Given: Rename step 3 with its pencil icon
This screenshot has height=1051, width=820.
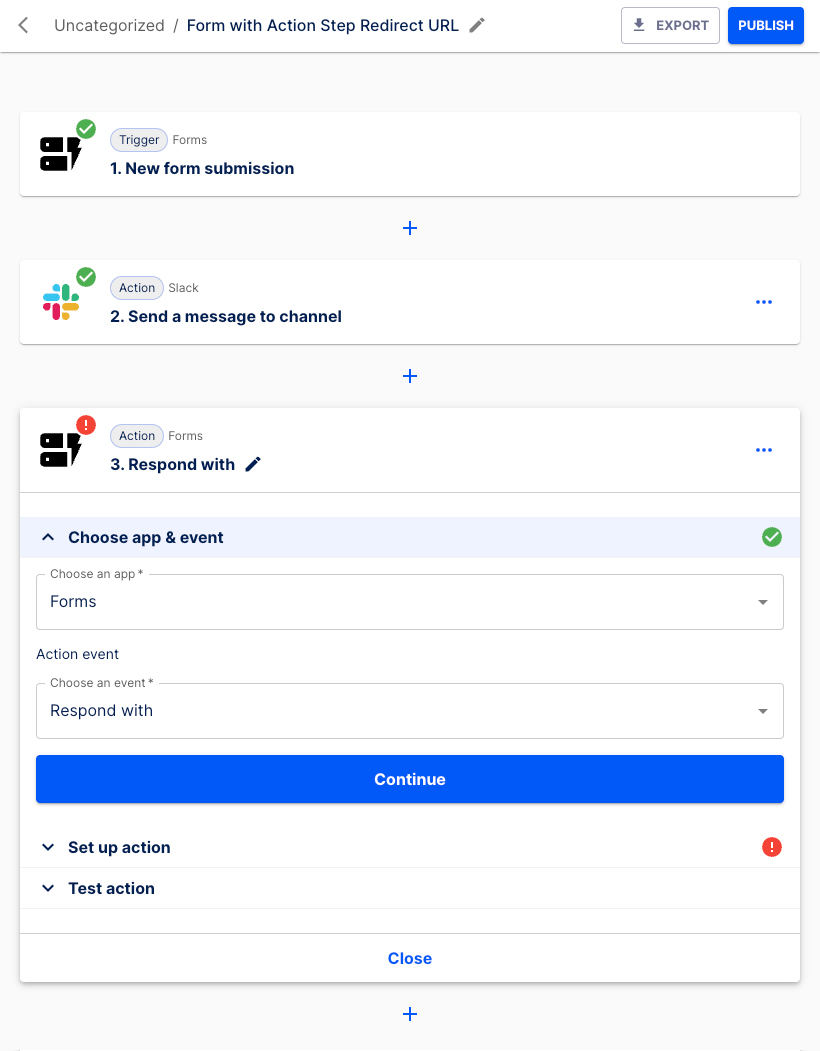Looking at the screenshot, I should coord(253,464).
